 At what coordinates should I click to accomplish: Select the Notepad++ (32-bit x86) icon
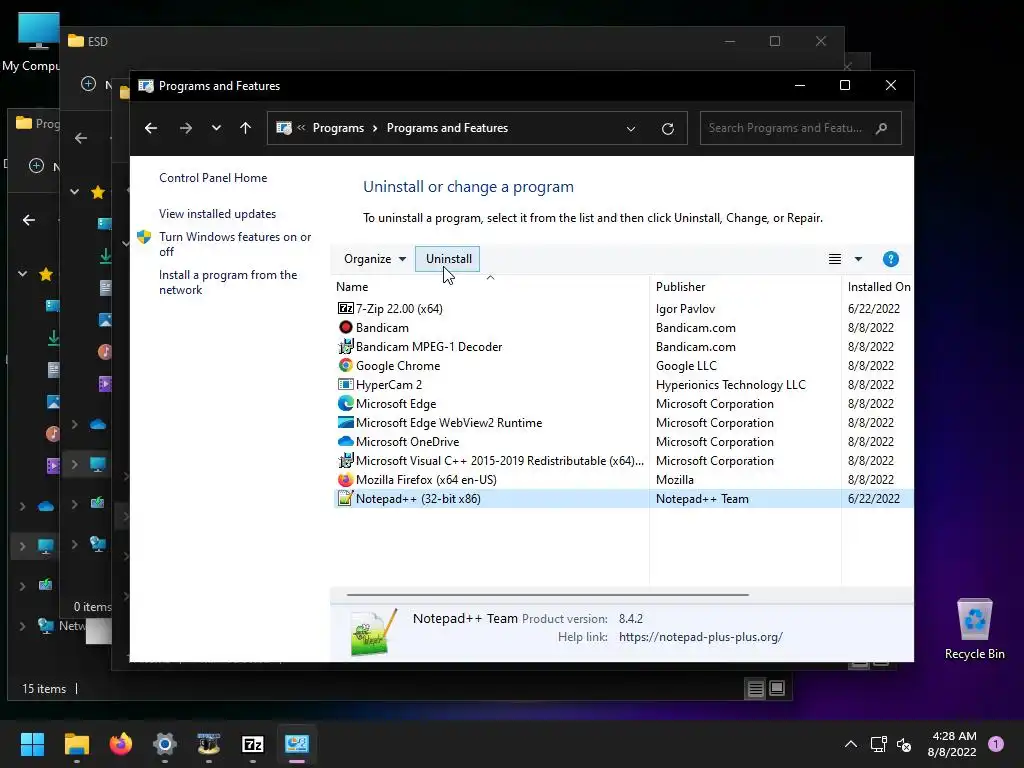click(x=345, y=498)
